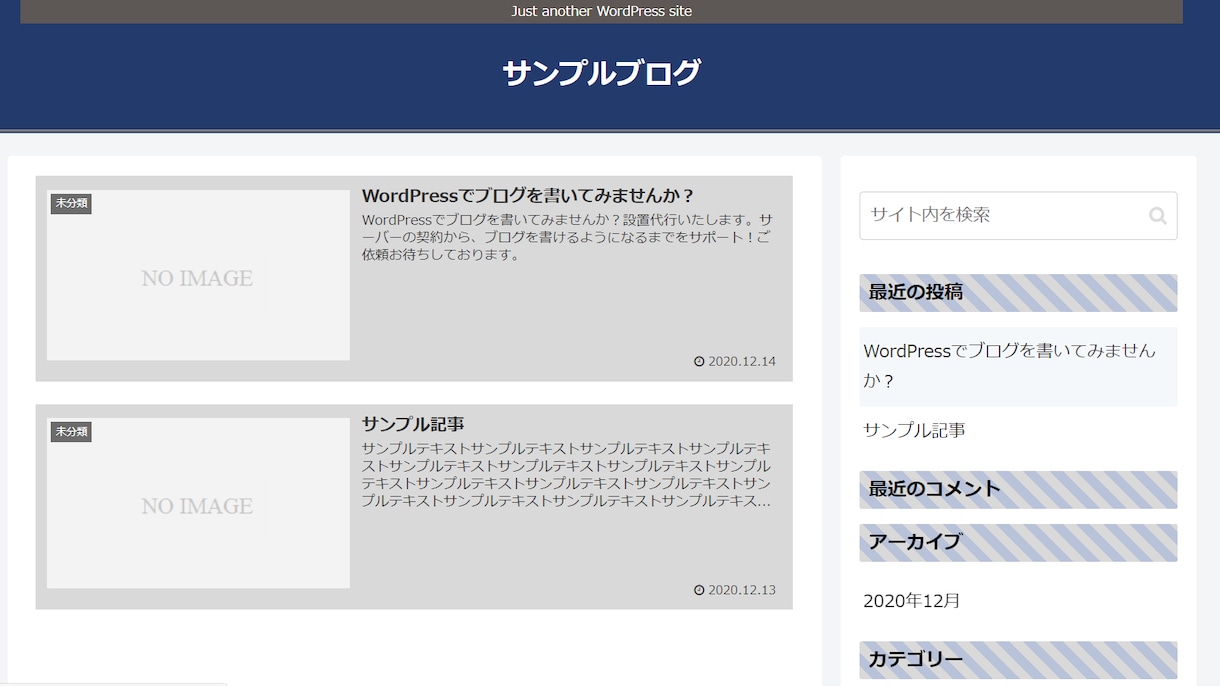The width and height of the screenshot is (1220, 686).
Task: Open the article titled WordPressでブログを書いてみませんか？
Action: point(528,195)
